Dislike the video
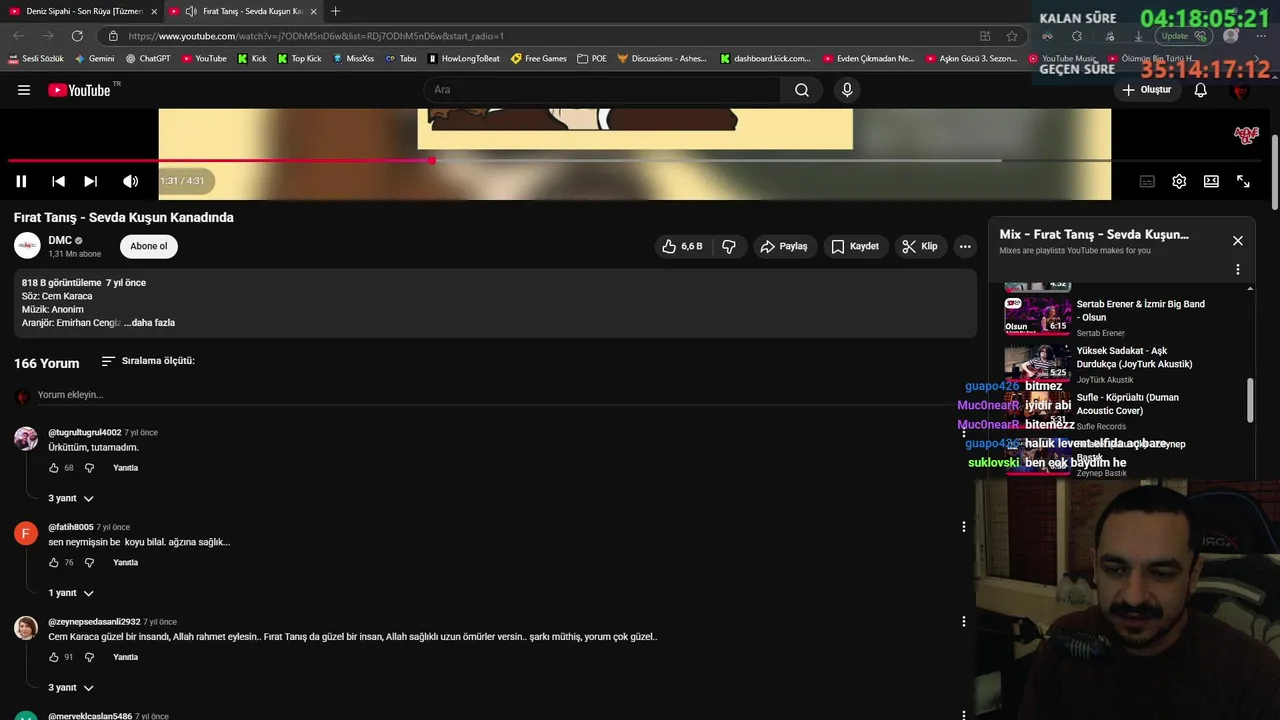1280x720 pixels. [729, 246]
